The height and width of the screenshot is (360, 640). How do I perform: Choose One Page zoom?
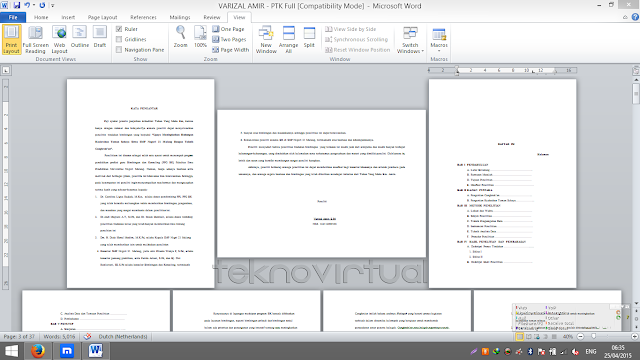(x=228, y=29)
